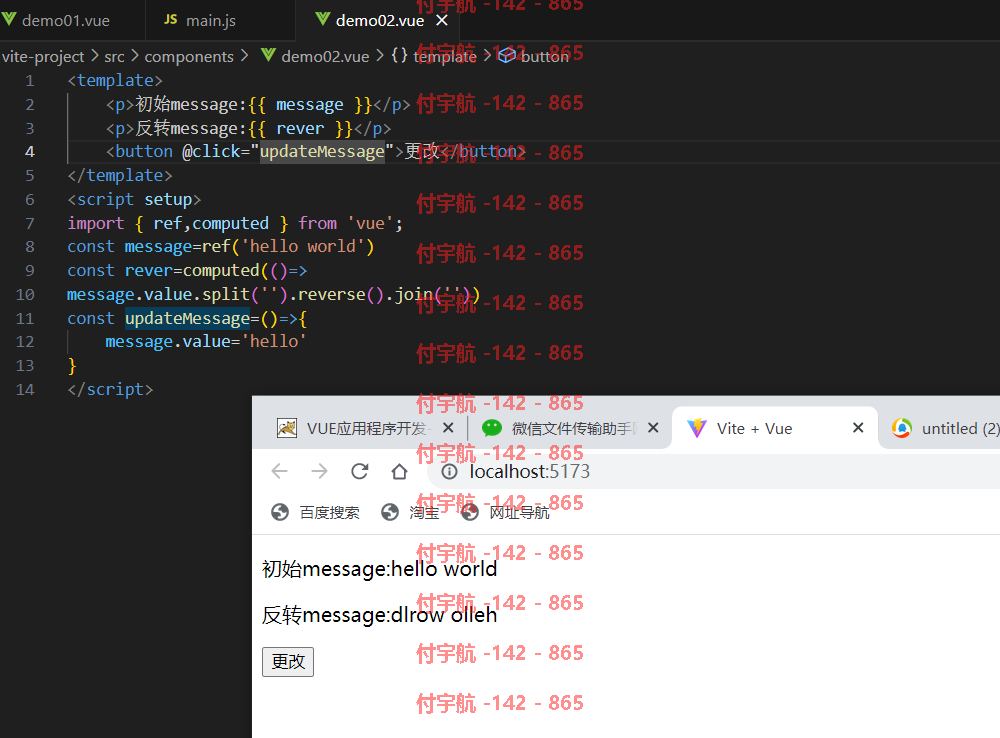Close the VUE应用程序开发 browser tab
1000x738 pixels.
pyautogui.click(x=448, y=428)
